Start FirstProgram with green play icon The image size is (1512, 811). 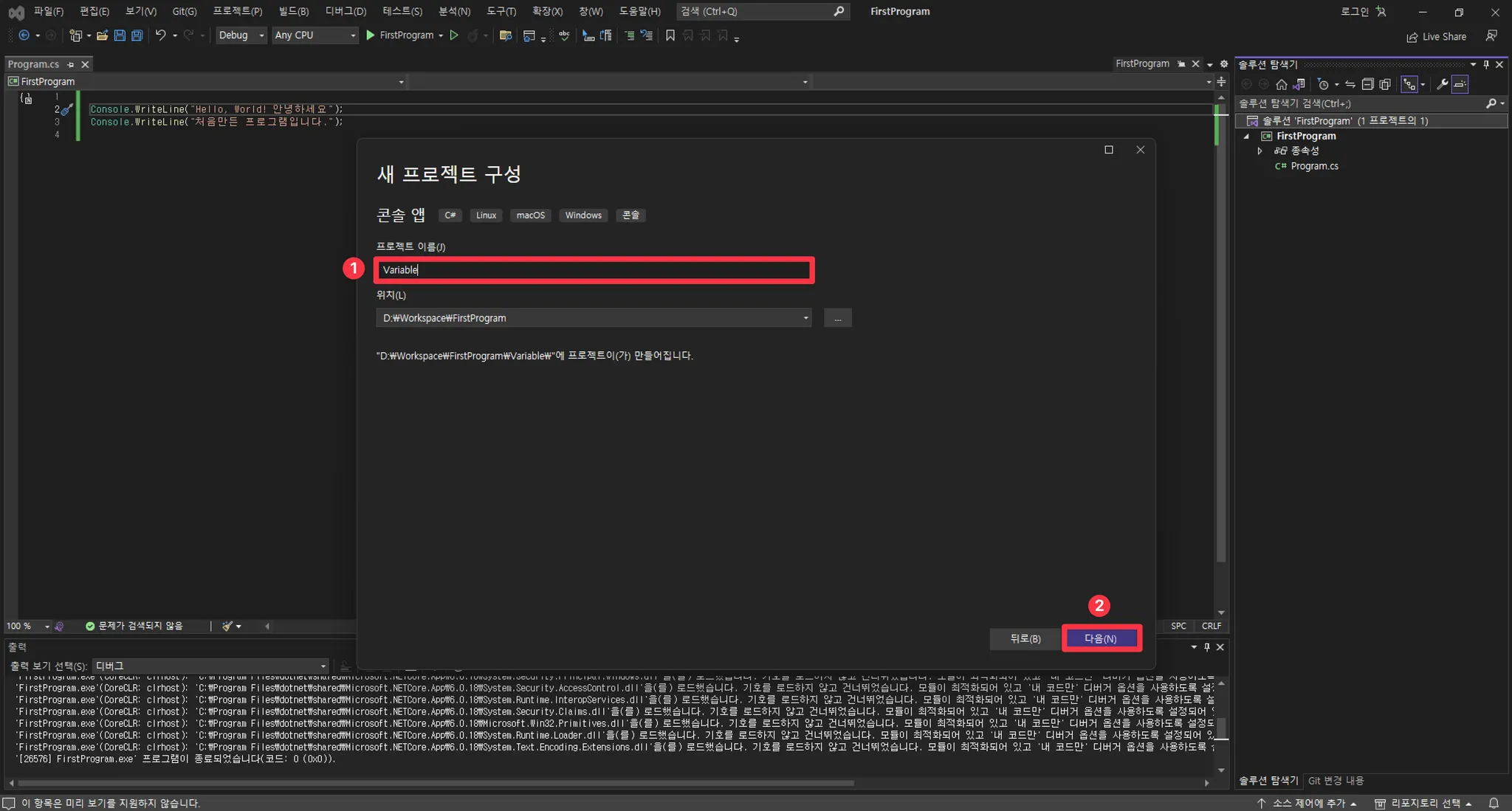tap(371, 35)
